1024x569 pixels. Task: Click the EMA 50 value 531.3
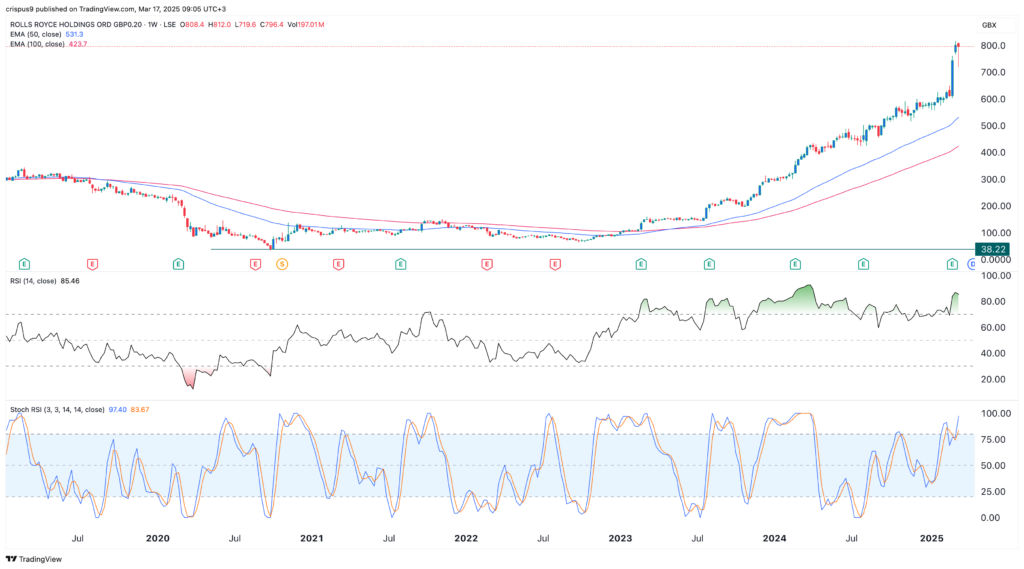coord(74,34)
